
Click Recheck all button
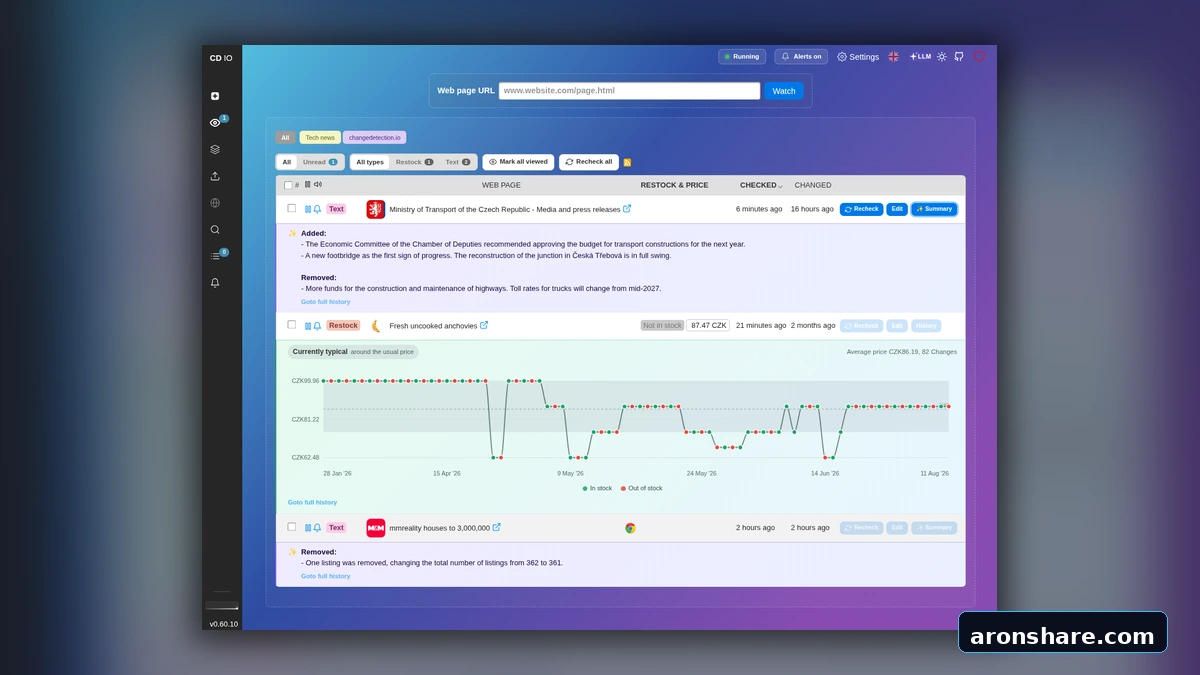[x=589, y=162]
